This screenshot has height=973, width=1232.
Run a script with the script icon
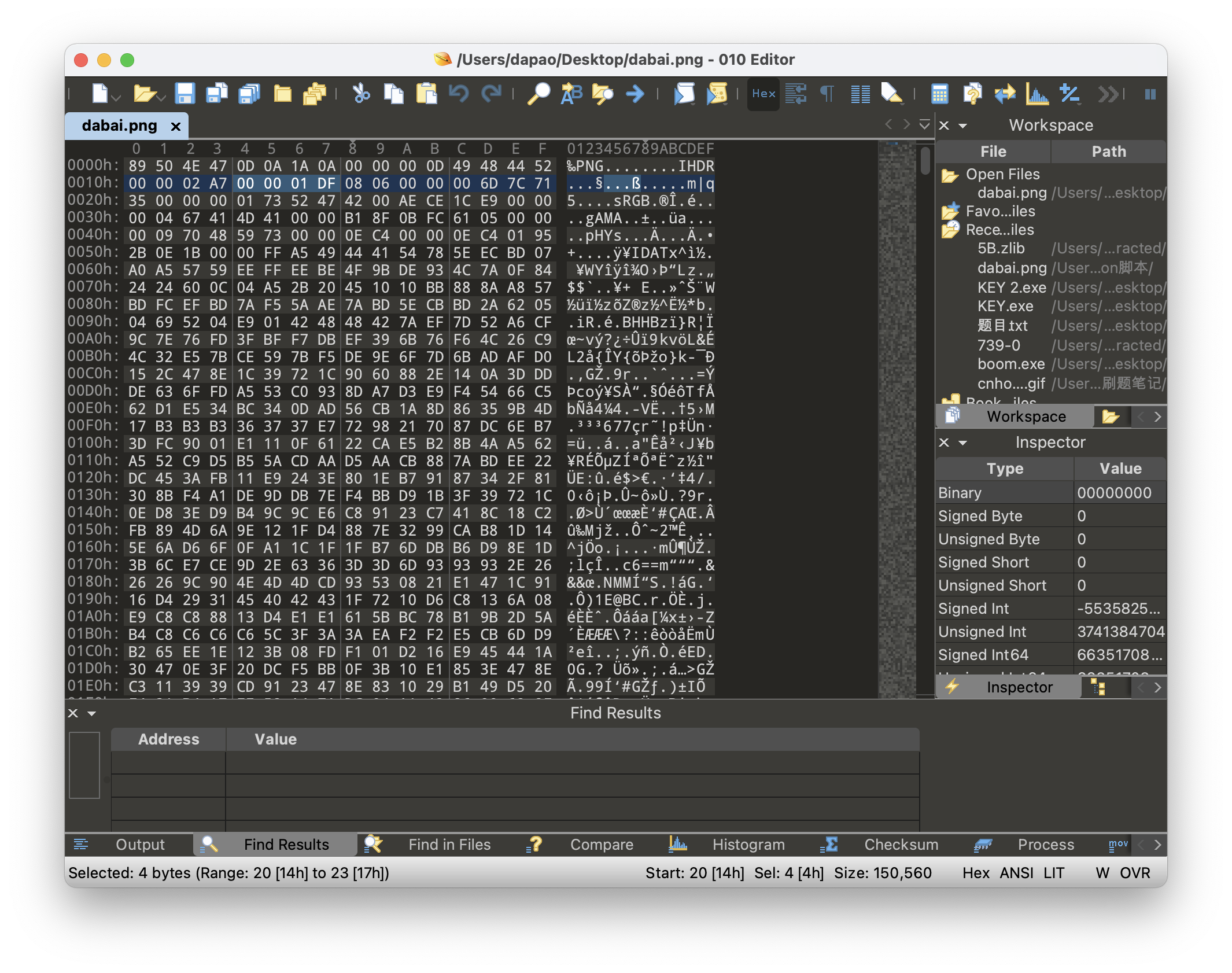(x=684, y=93)
